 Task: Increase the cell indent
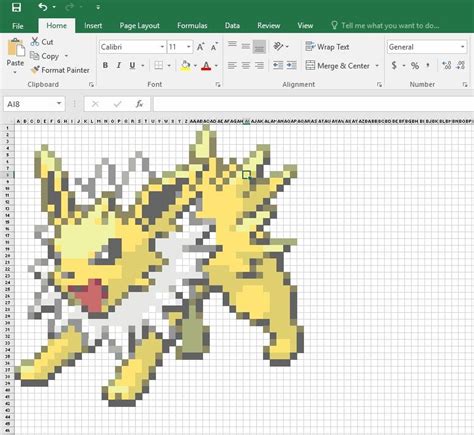pyautogui.click(x=292, y=65)
